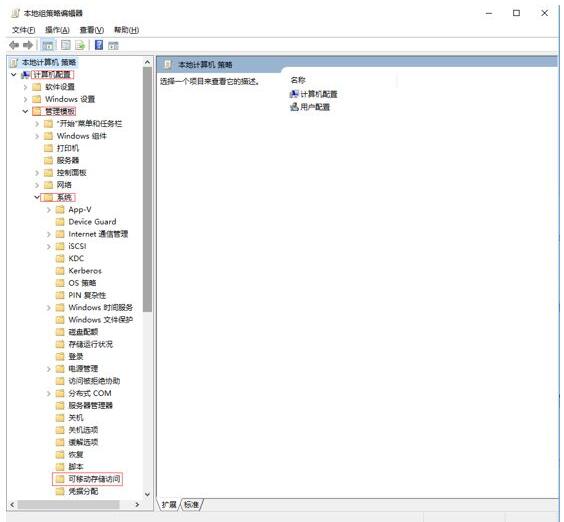Expand the Windows 组件 folder
The height and width of the screenshot is (522, 564).
pos(37,136)
